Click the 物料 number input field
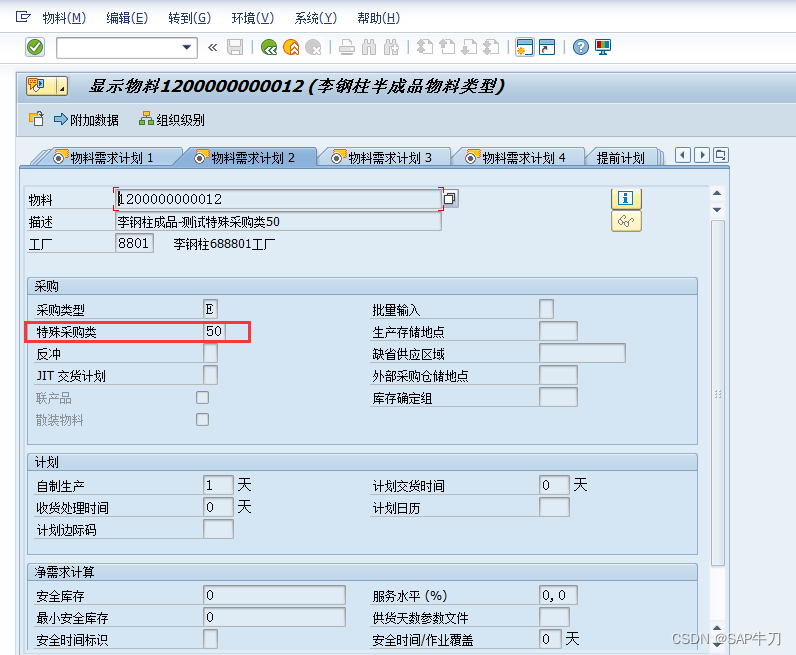This screenshot has height=655, width=796. pos(278,199)
